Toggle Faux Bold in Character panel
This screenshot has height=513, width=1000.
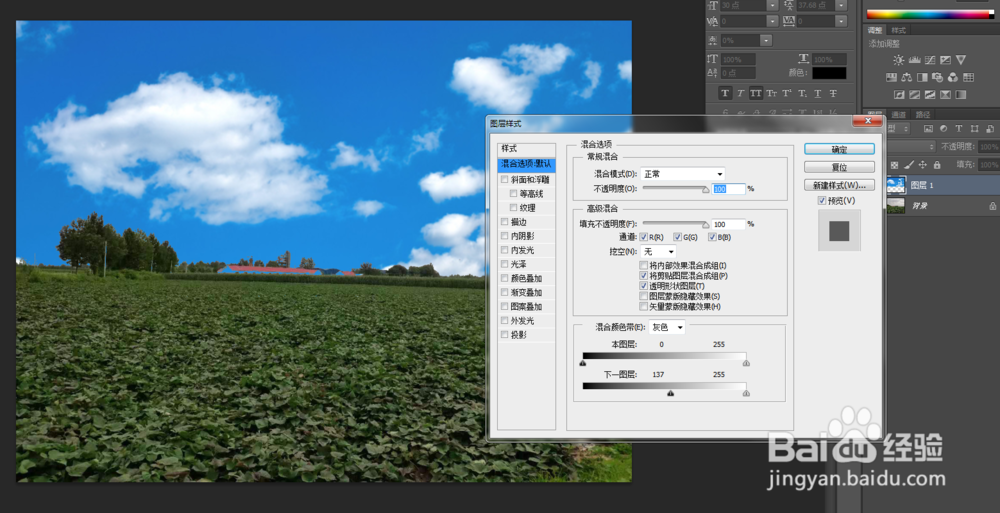coord(725,93)
